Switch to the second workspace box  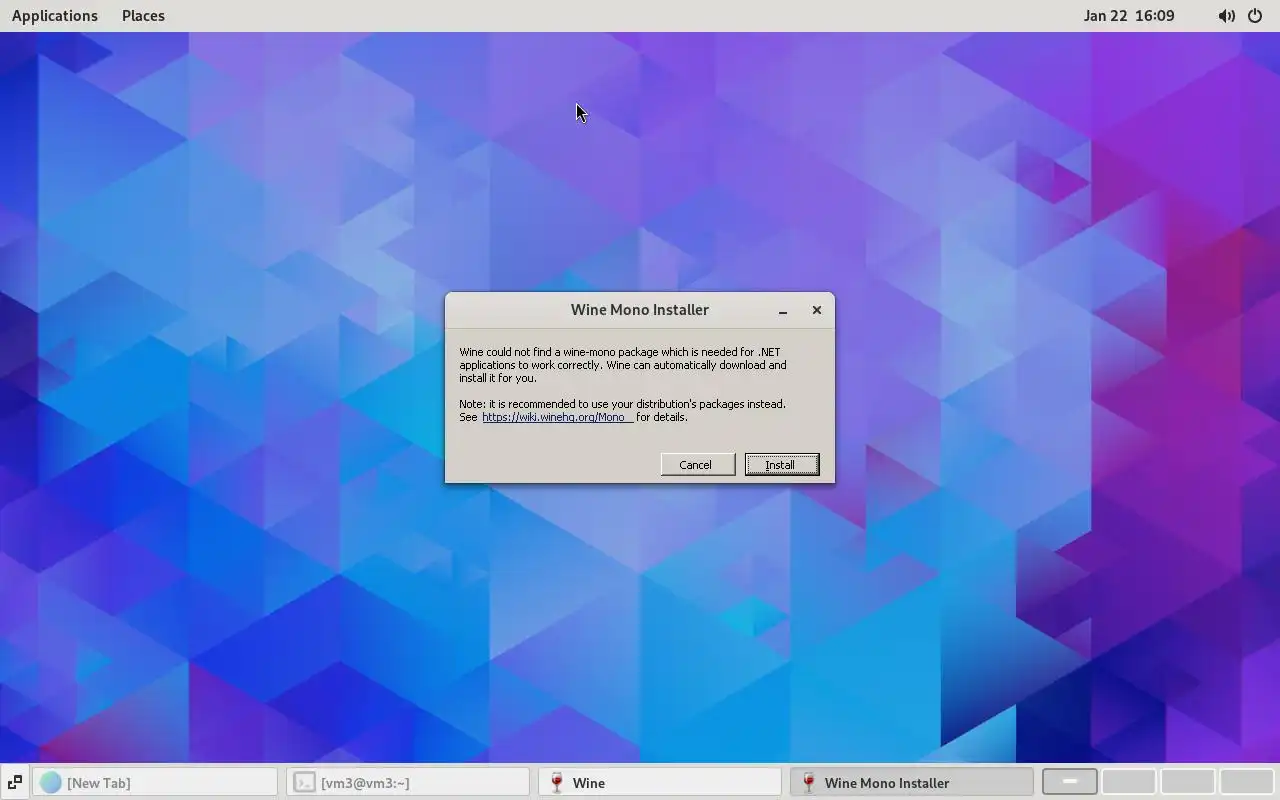click(x=1128, y=781)
